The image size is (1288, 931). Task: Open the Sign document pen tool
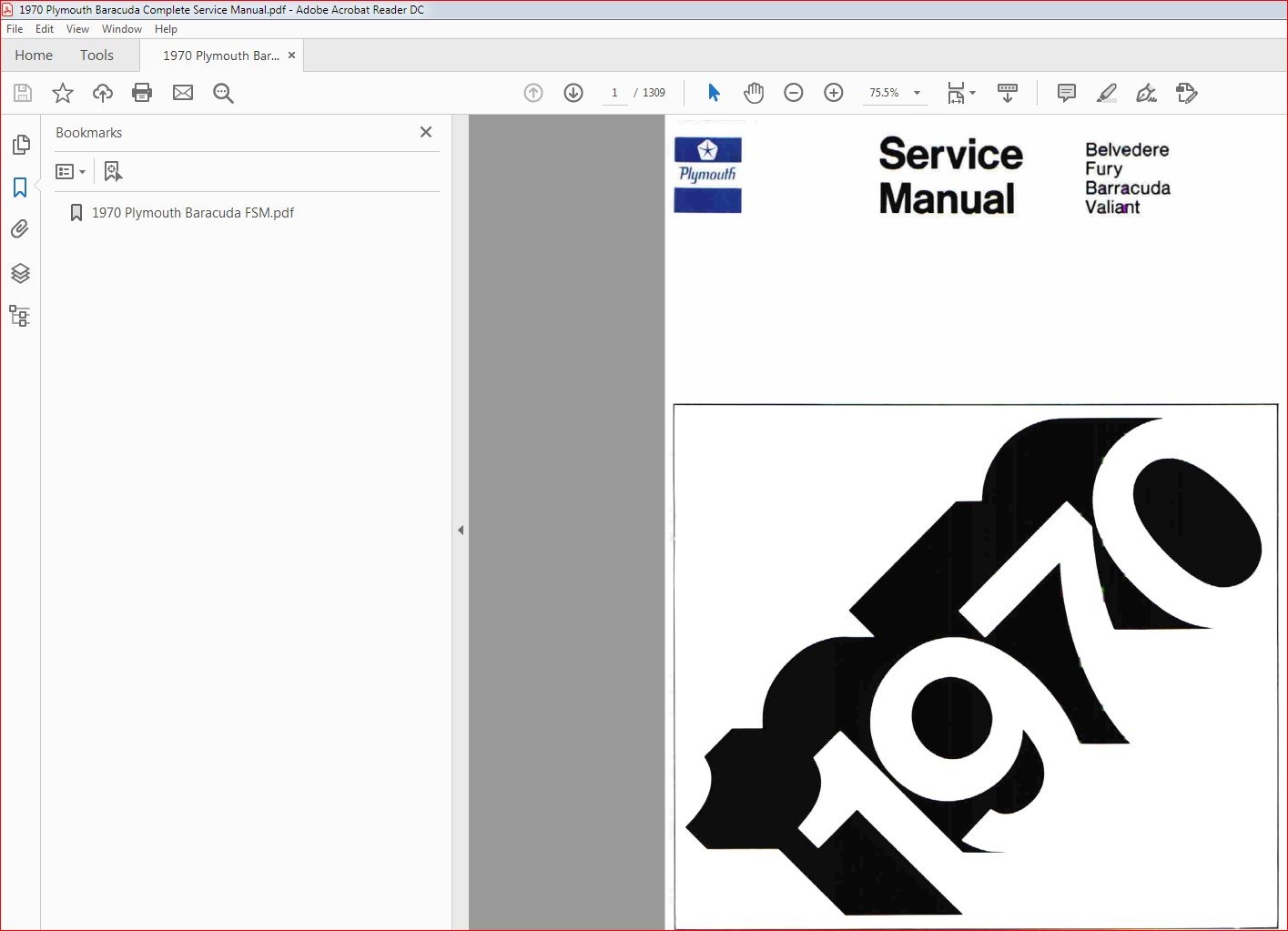(1147, 93)
